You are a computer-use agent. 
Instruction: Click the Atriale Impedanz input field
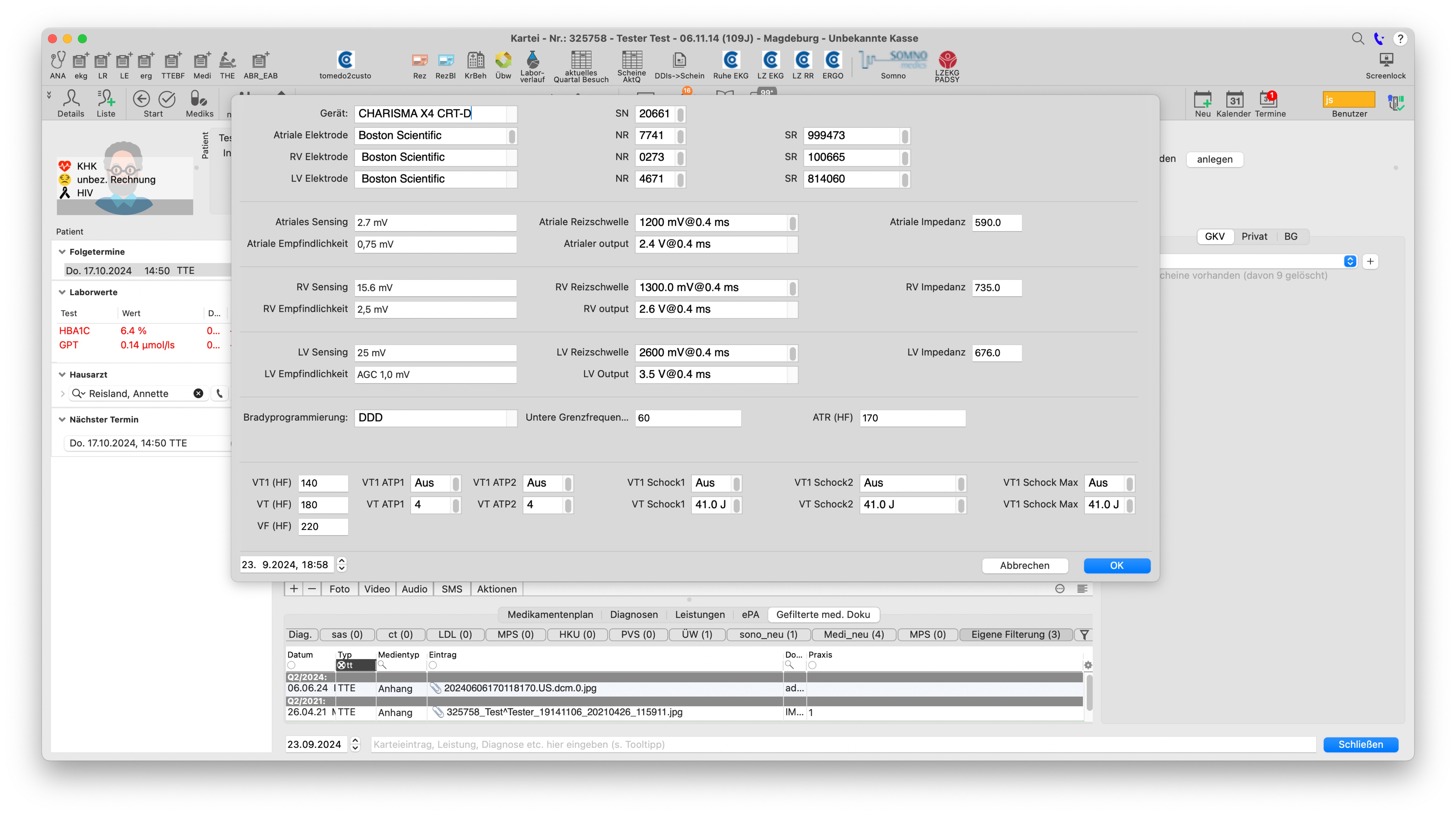[996, 222]
